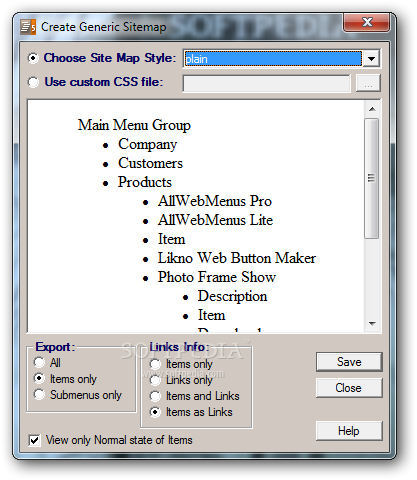Click scrollbar up arrow in preview

coord(372,109)
